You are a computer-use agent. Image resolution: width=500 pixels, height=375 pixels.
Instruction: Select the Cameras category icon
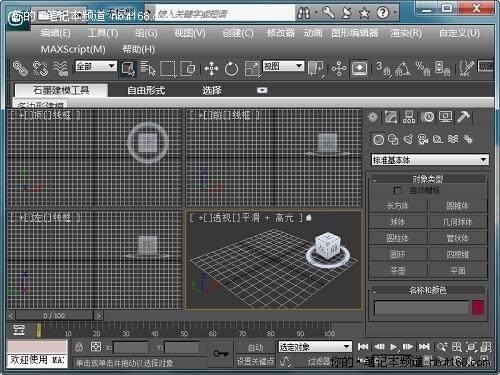coord(423,139)
